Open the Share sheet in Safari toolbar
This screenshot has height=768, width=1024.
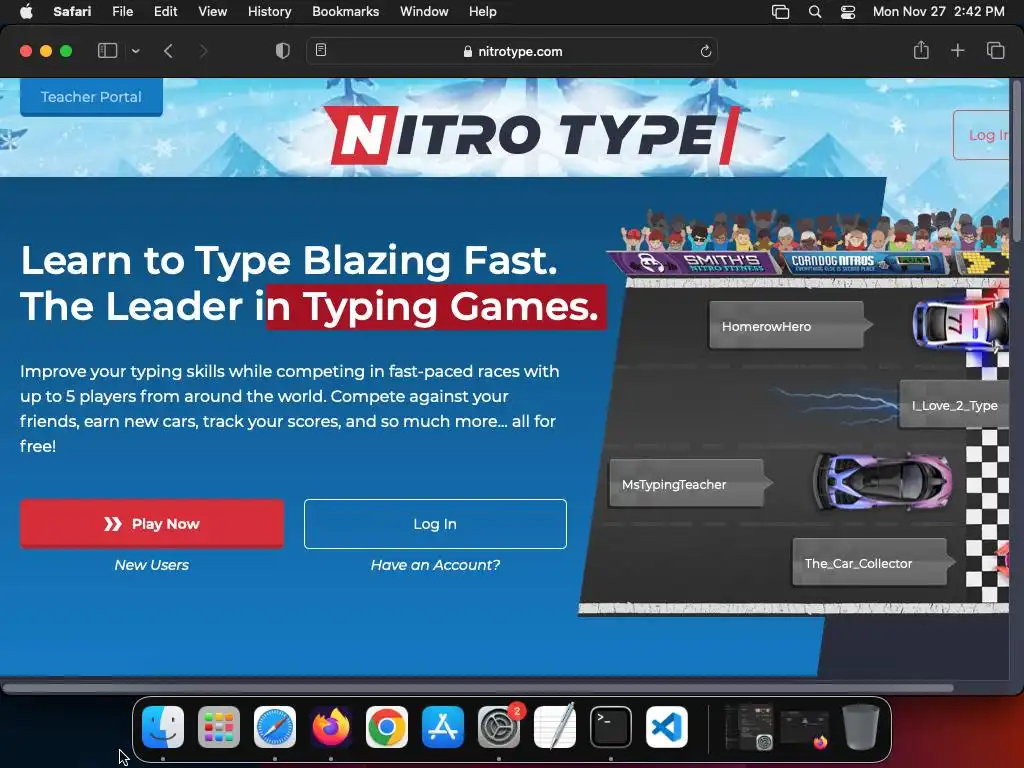pos(921,50)
